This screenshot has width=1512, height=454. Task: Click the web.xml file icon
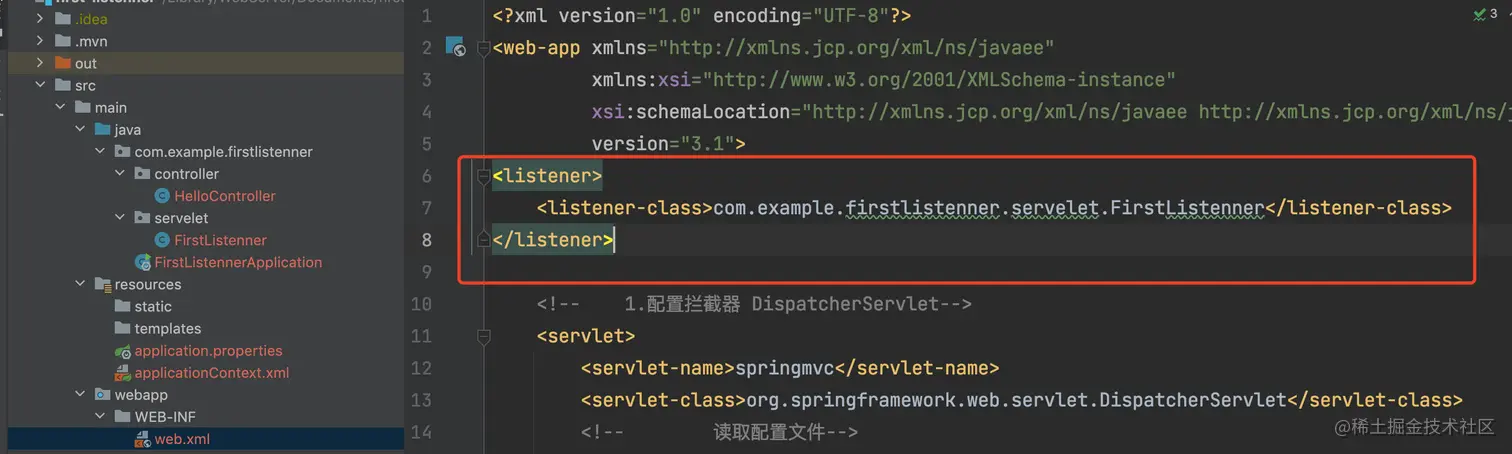coord(142,439)
